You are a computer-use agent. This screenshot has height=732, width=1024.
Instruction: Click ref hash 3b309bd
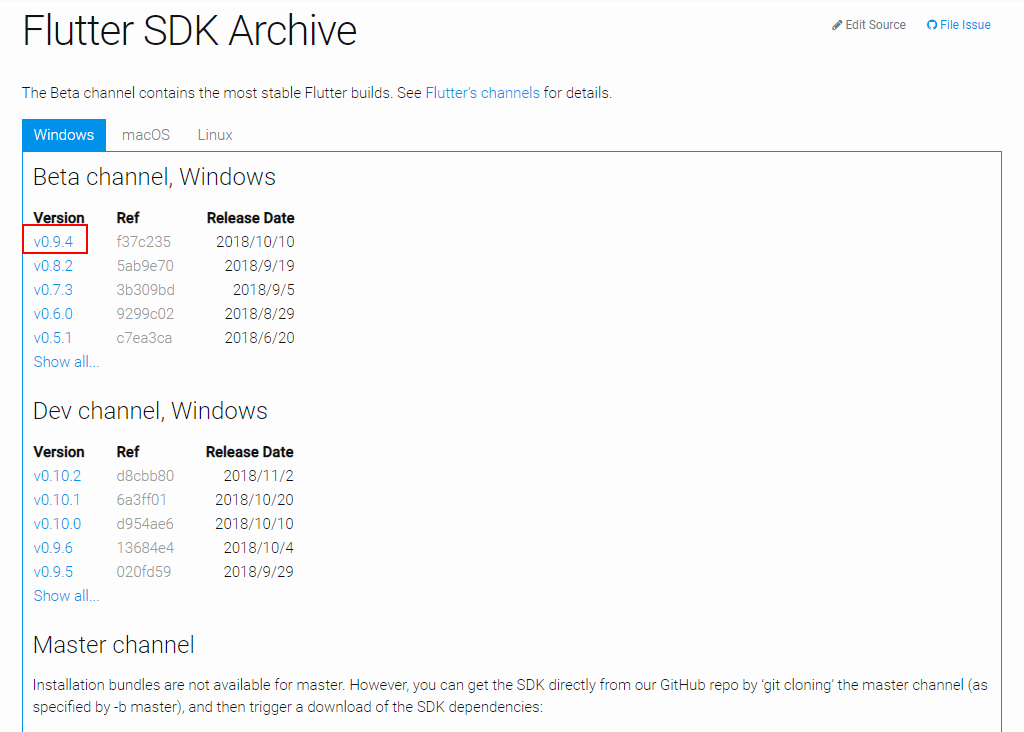[146, 290]
